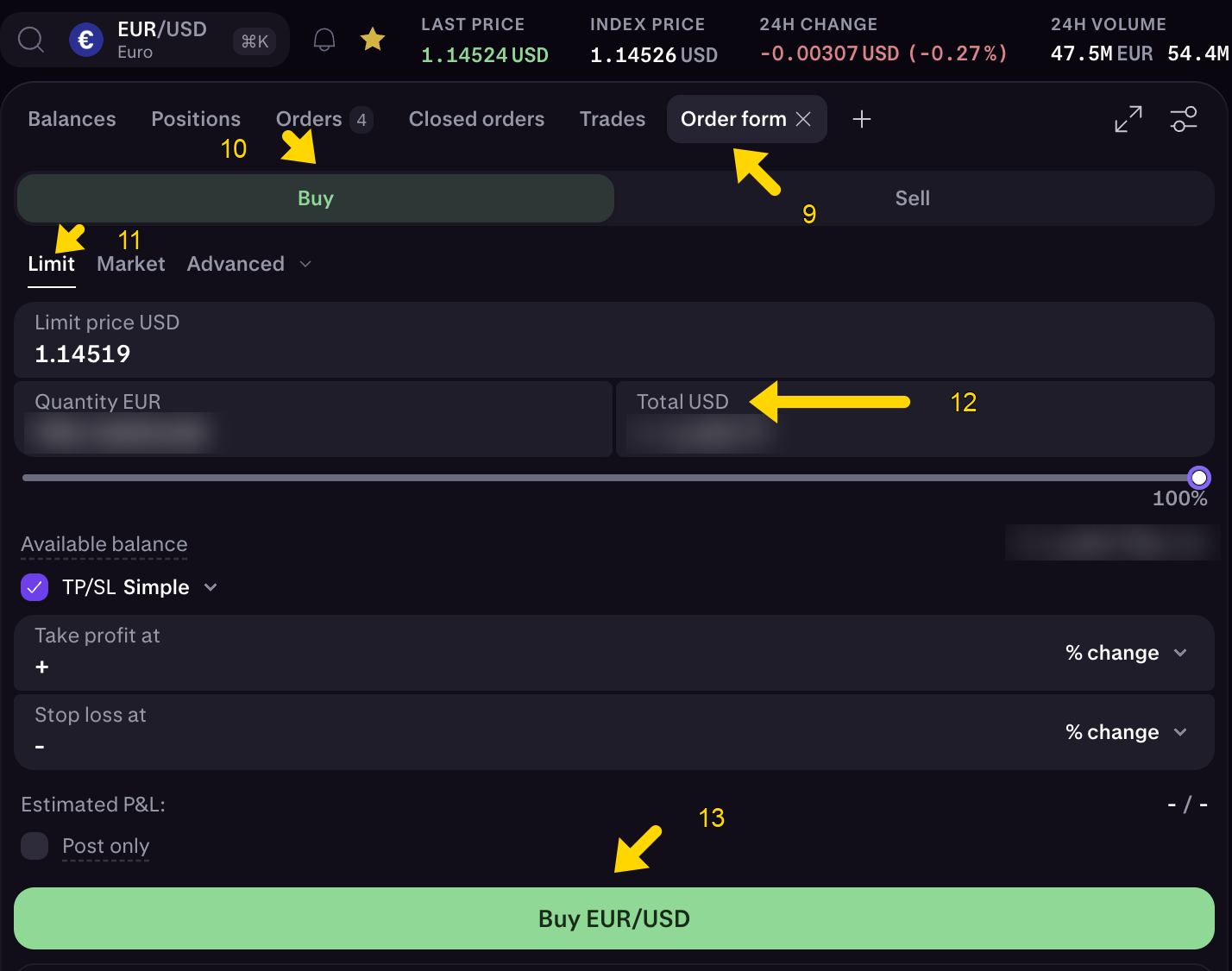Open the Trades tab

(613, 119)
